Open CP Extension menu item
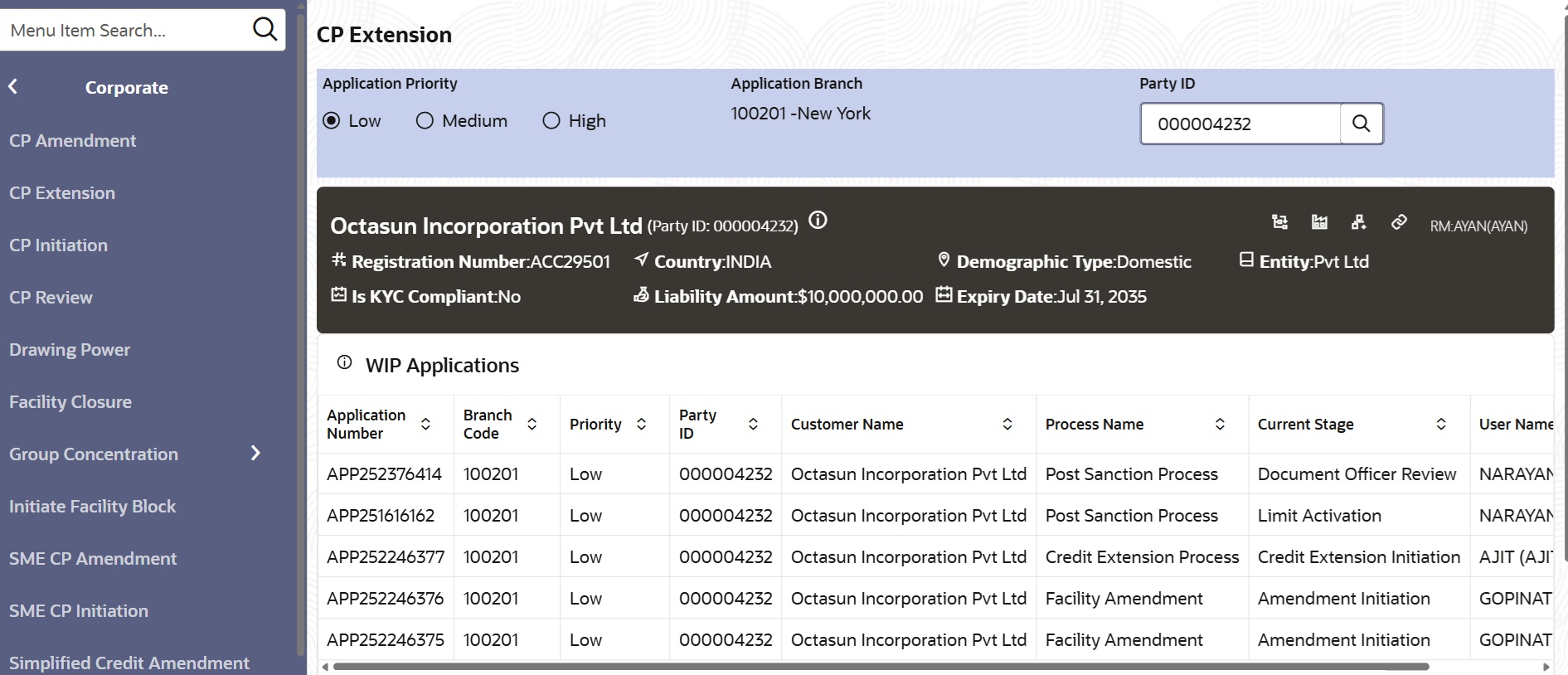 (62, 193)
